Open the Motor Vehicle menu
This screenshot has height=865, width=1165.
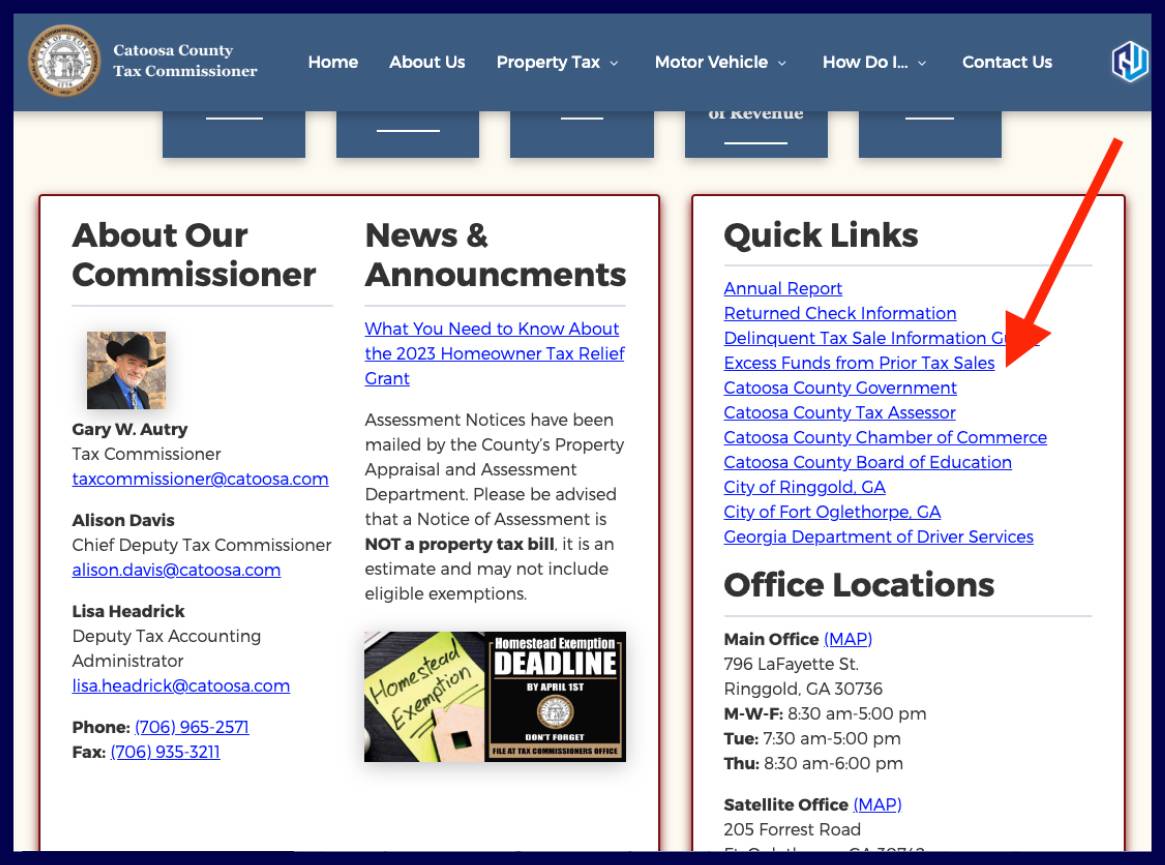(x=720, y=62)
